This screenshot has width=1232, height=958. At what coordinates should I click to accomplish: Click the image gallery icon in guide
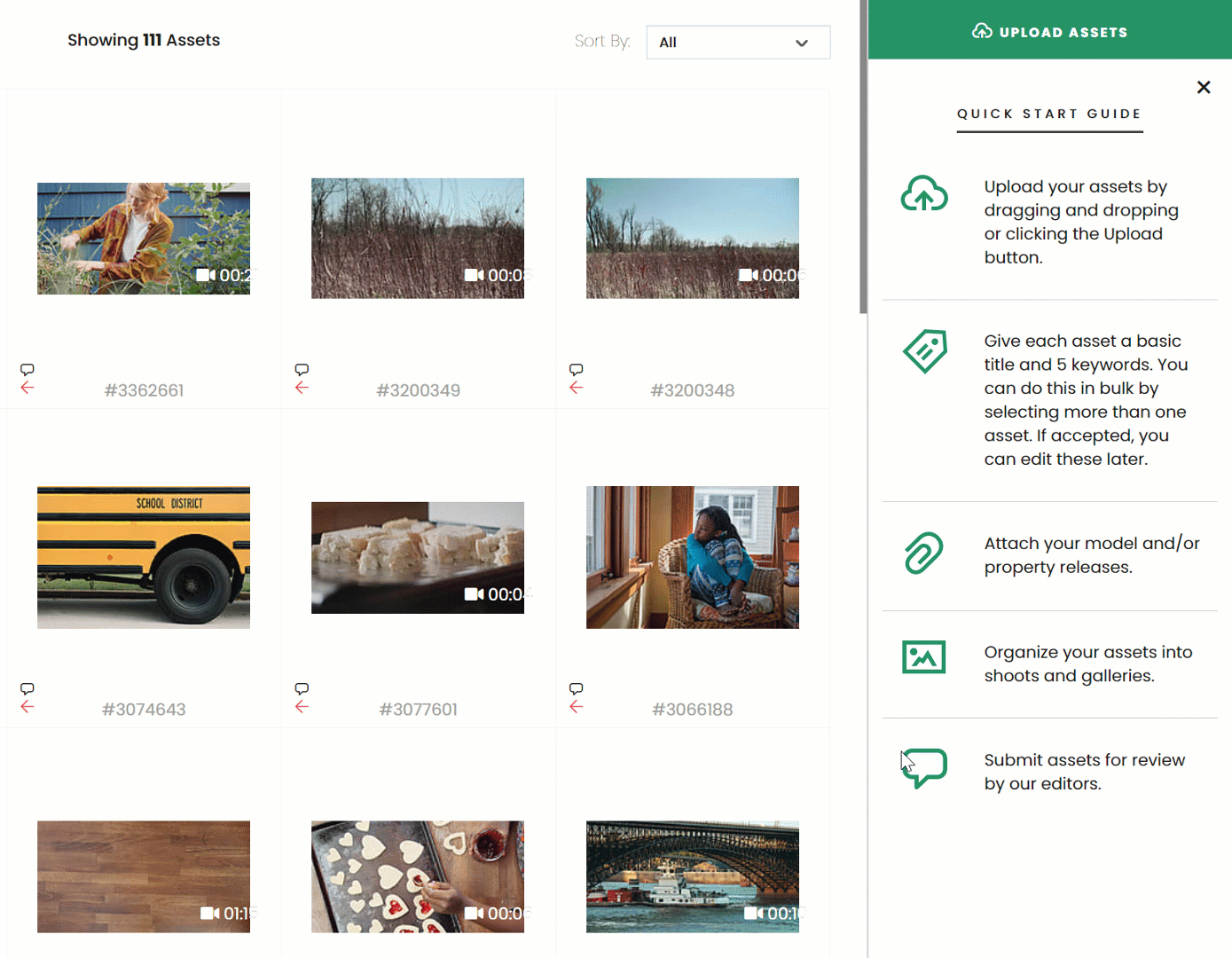point(923,657)
